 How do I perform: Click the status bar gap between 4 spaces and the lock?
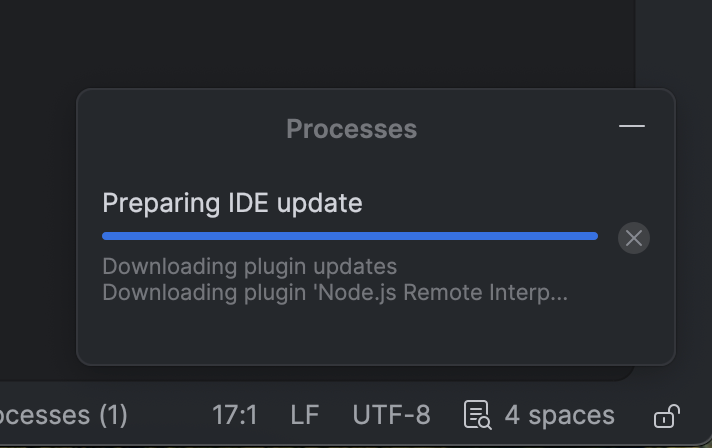click(634, 415)
